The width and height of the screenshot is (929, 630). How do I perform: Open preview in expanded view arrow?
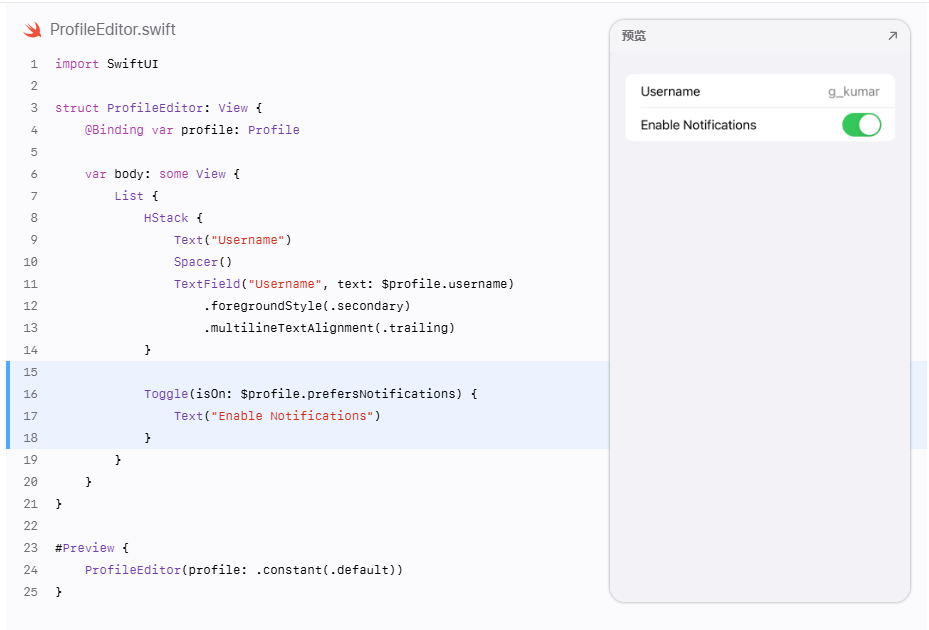click(892, 36)
